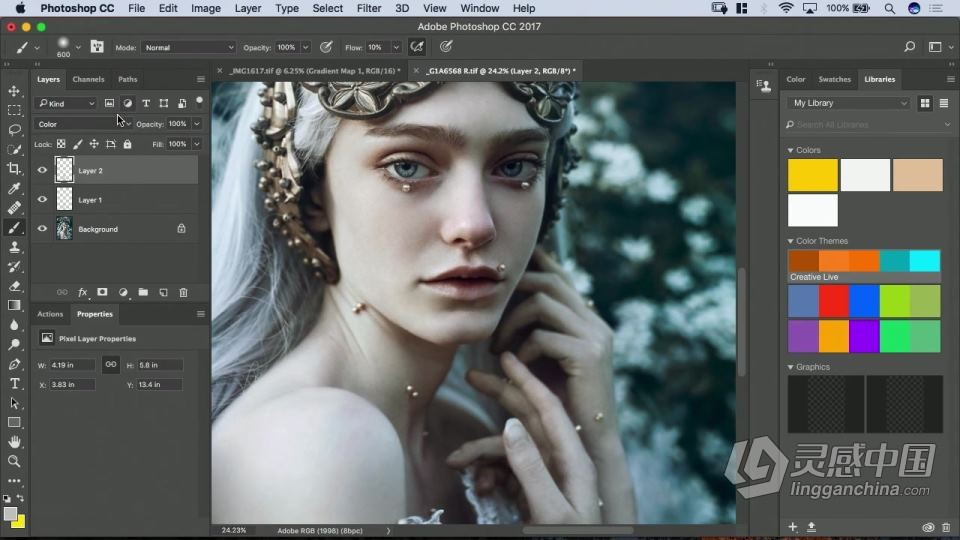Open macOS Spotlight search icon
960x540 pixels.
tap(890, 9)
